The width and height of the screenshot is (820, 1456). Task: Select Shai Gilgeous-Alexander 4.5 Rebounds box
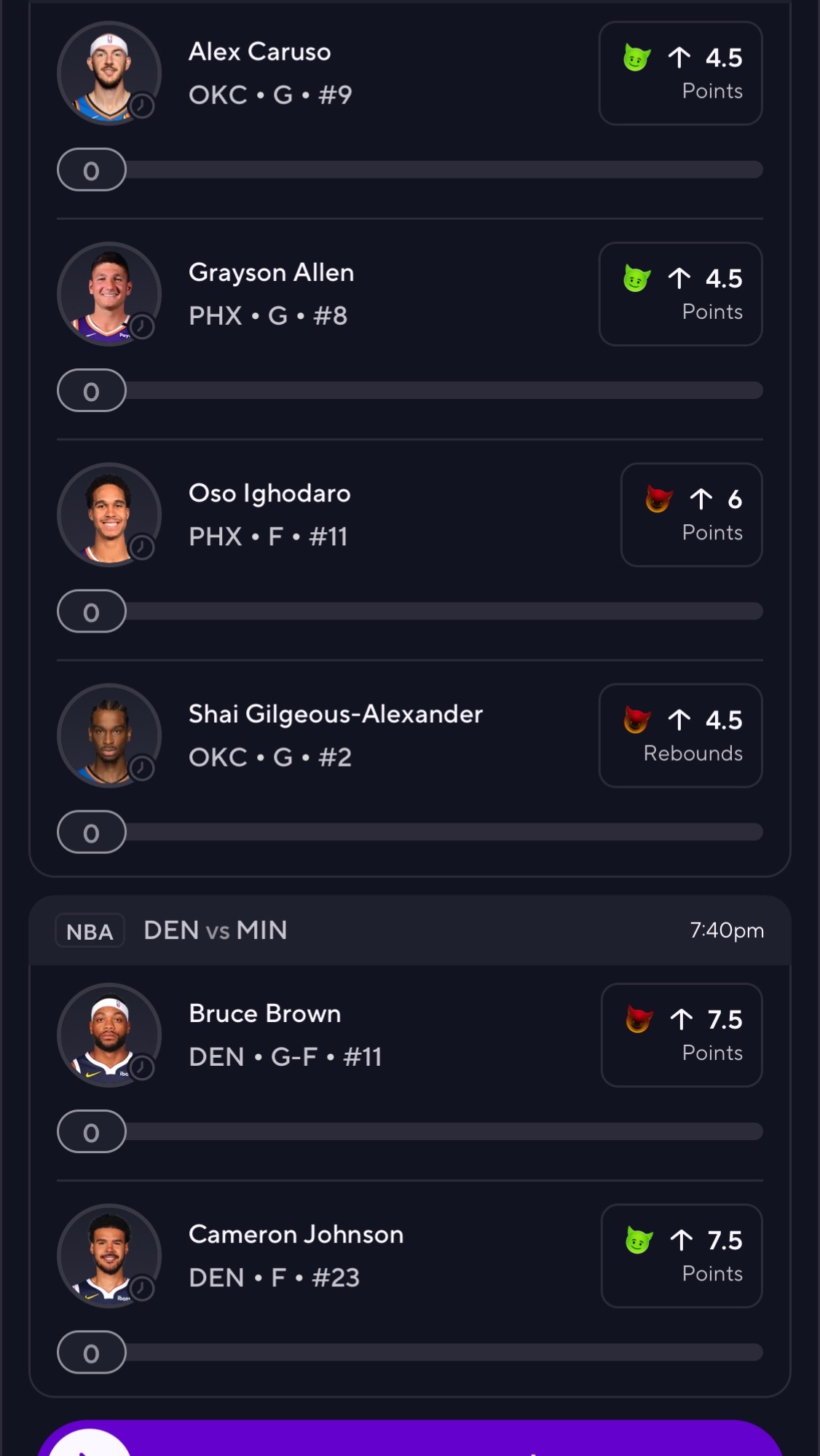[680, 735]
